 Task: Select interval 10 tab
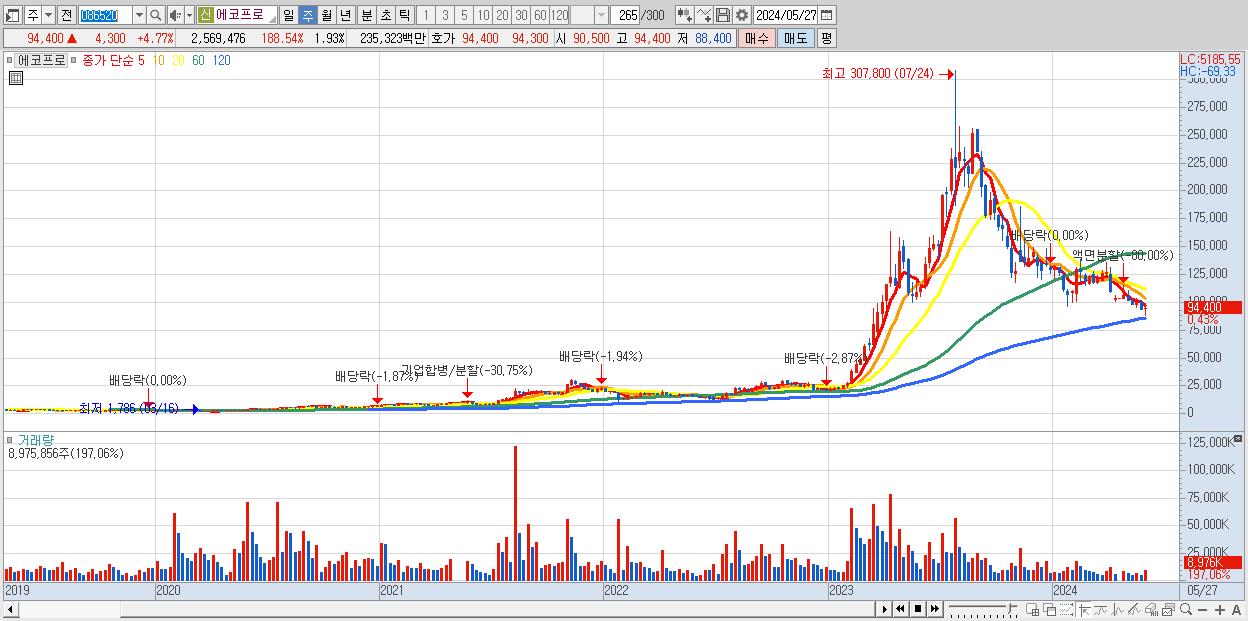pyautogui.click(x=483, y=16)
